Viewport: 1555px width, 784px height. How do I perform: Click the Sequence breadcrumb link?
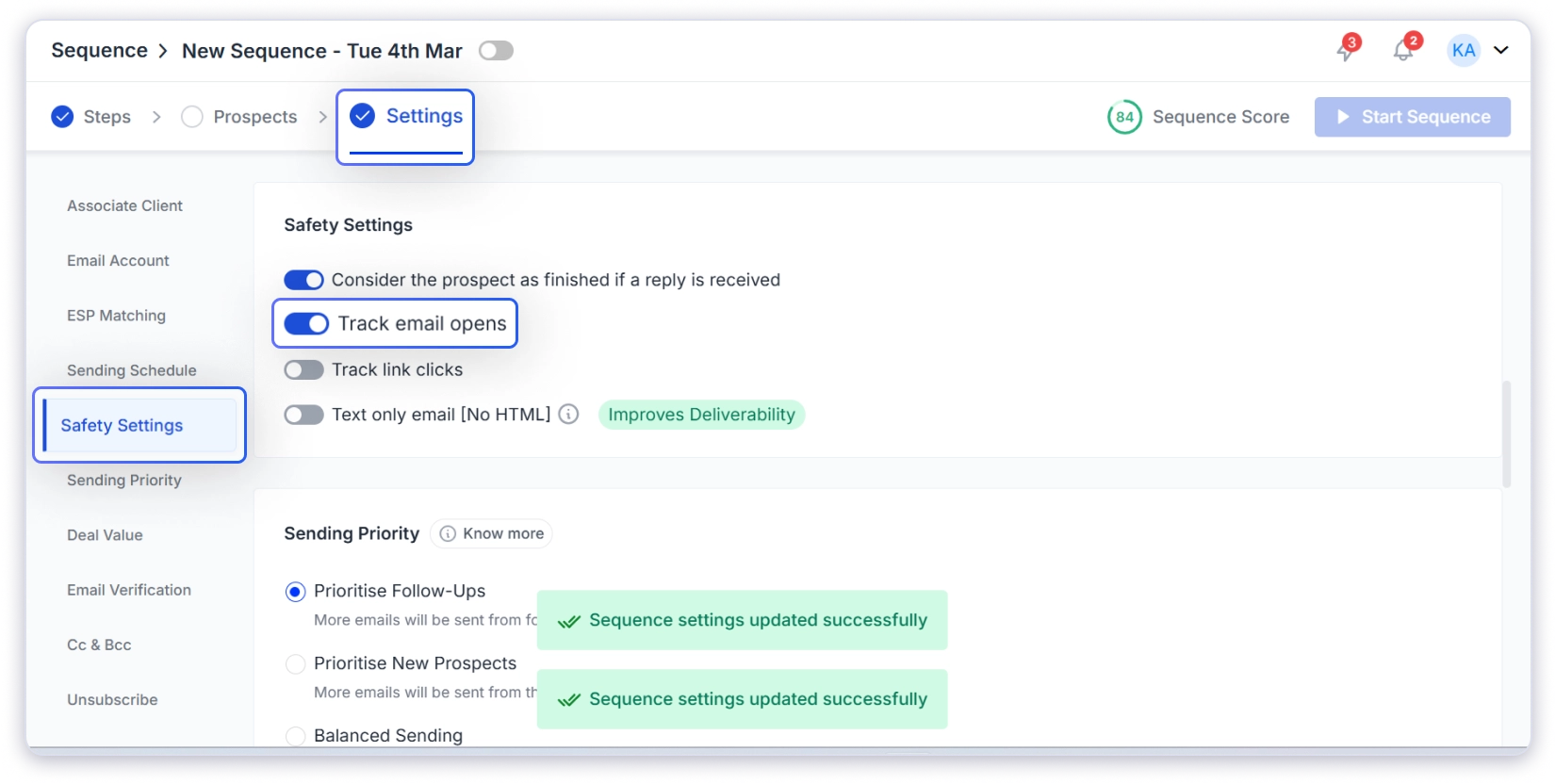(x=99, y=51)
